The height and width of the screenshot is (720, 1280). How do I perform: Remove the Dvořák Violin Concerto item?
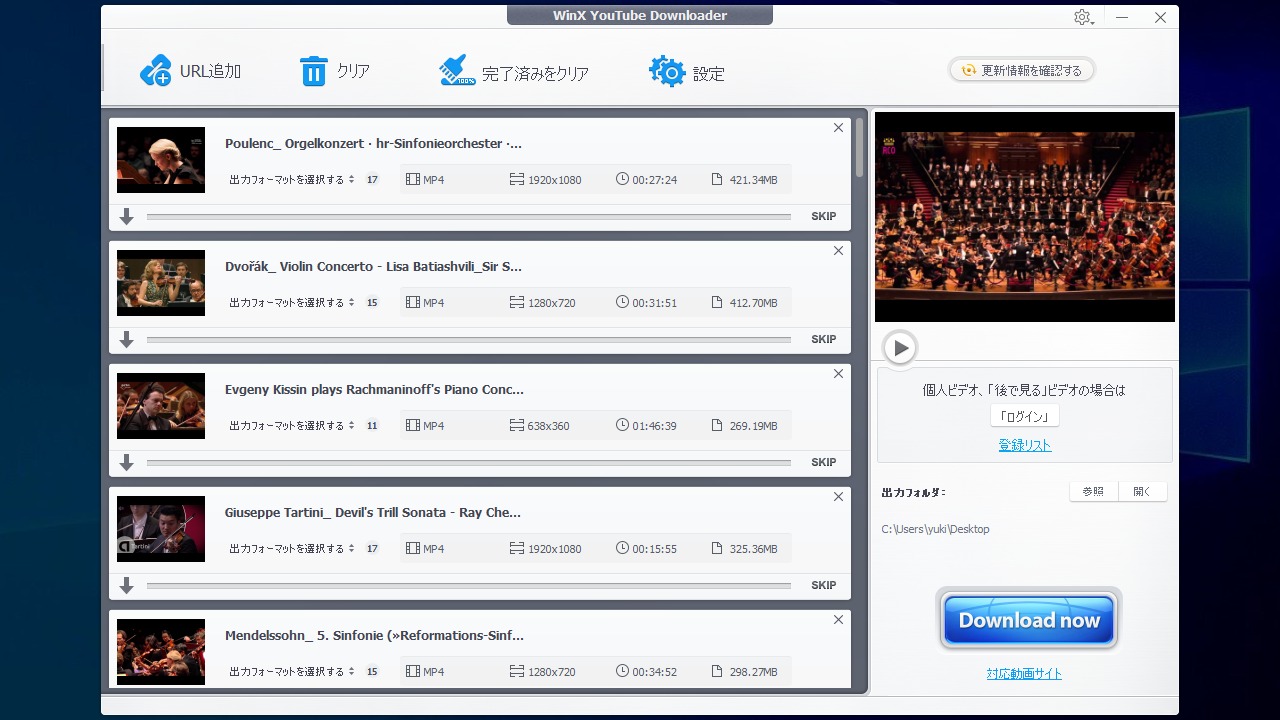pos(838,251)
